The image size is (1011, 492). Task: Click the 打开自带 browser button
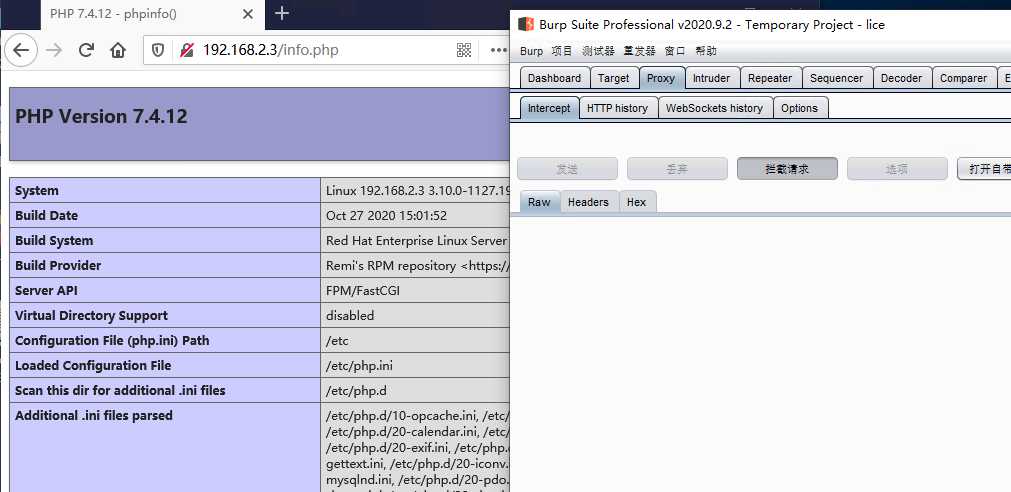click(984, 169)
